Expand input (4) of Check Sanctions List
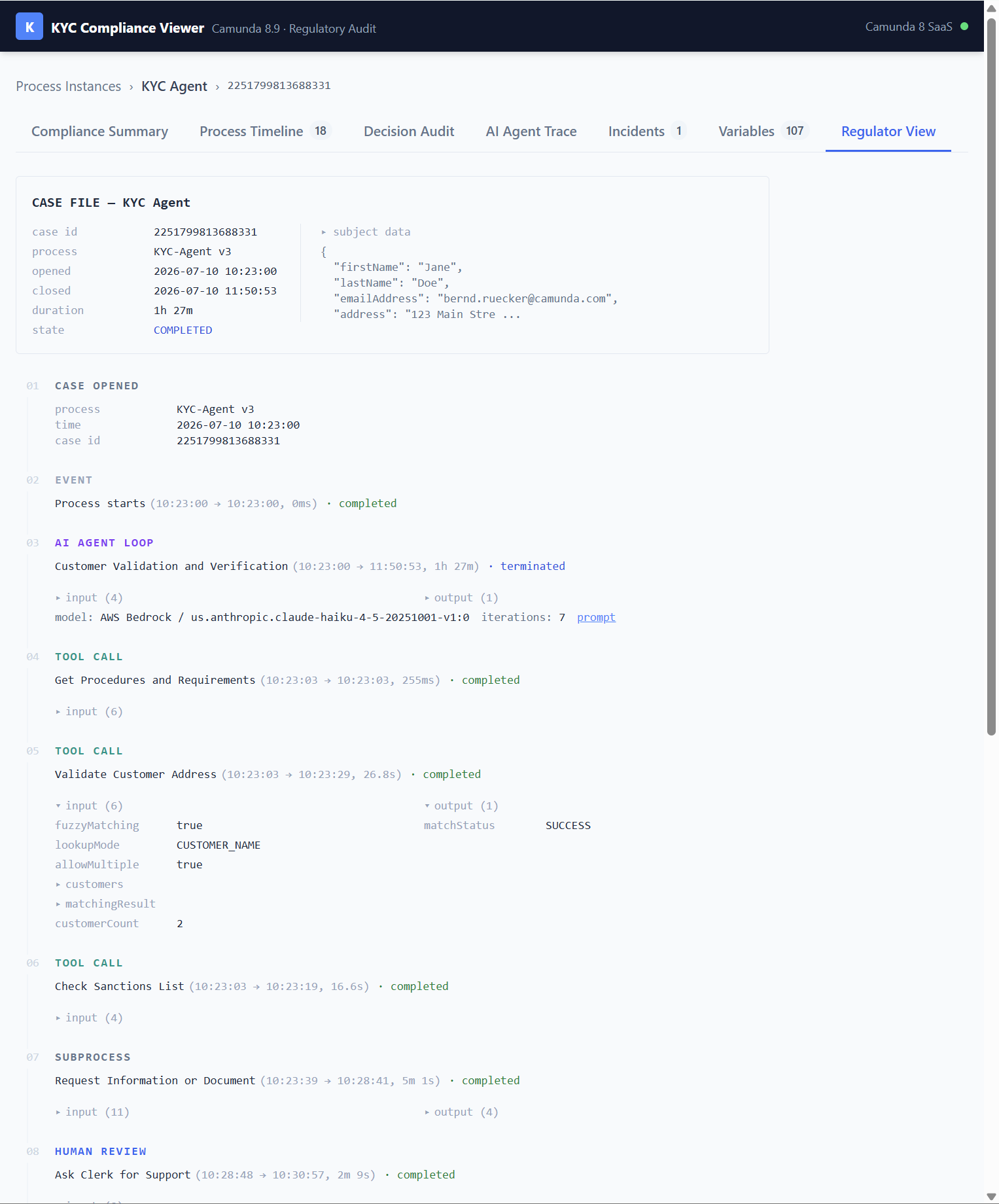999x1204 pixels. pyautogui.click(x=89, y=1018)
